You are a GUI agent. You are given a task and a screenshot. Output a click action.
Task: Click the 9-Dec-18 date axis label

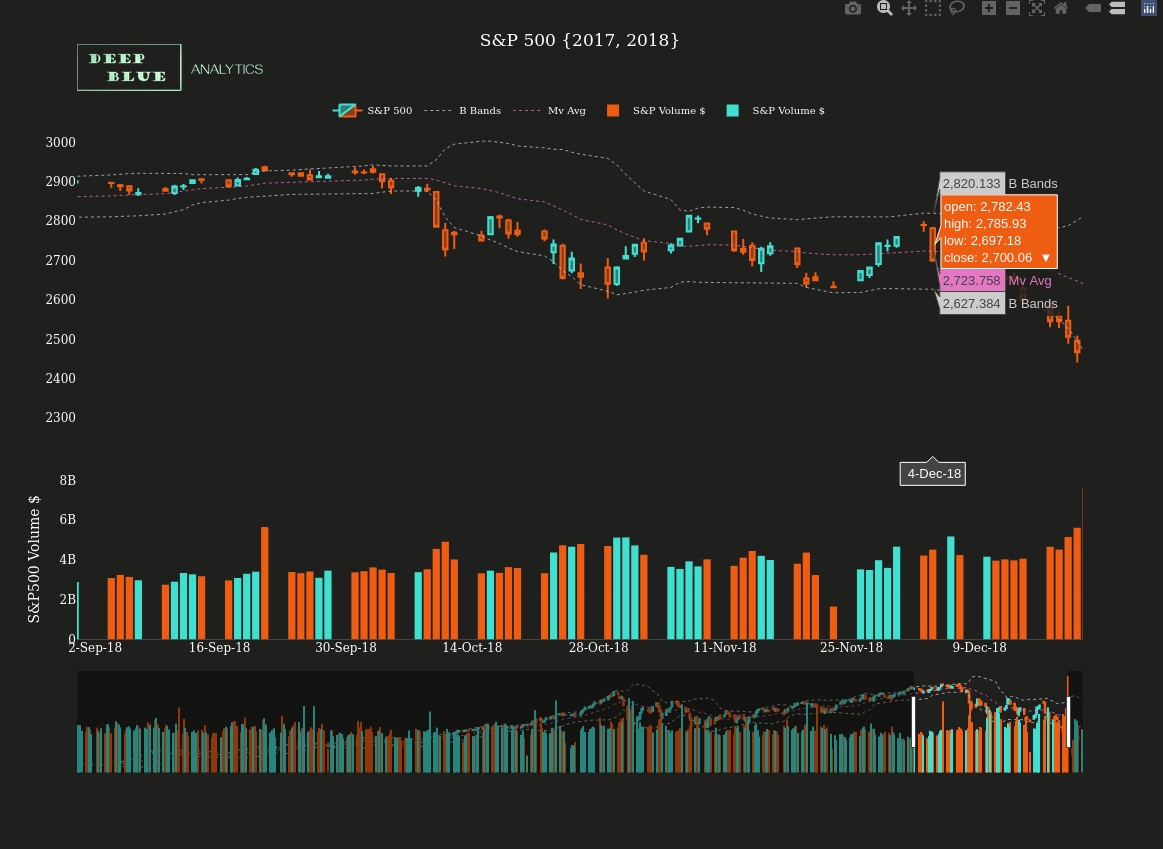pos(979,647)
